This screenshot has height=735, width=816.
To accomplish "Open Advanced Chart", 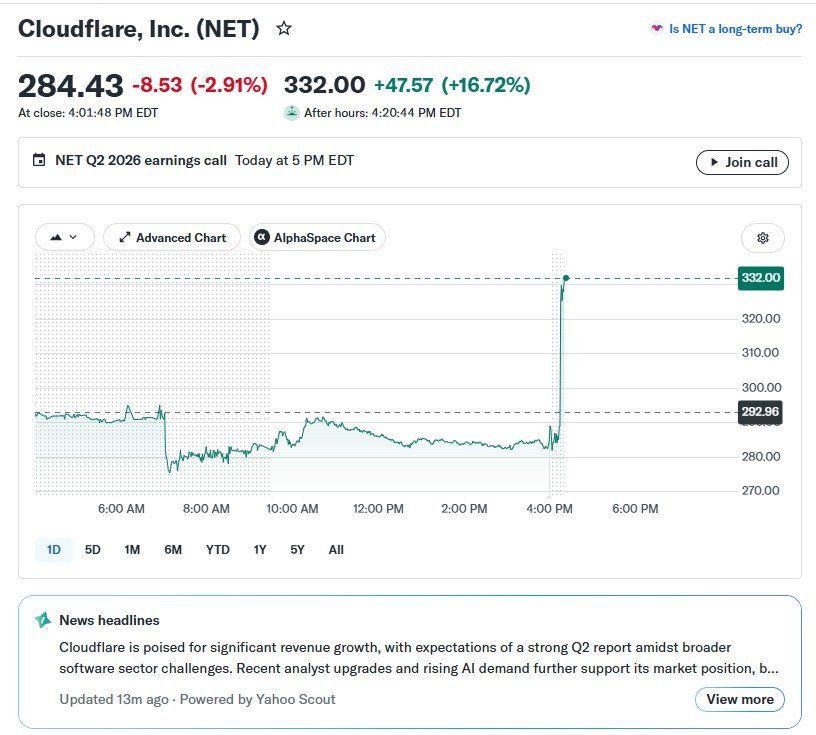I will [x=172, y=237].
